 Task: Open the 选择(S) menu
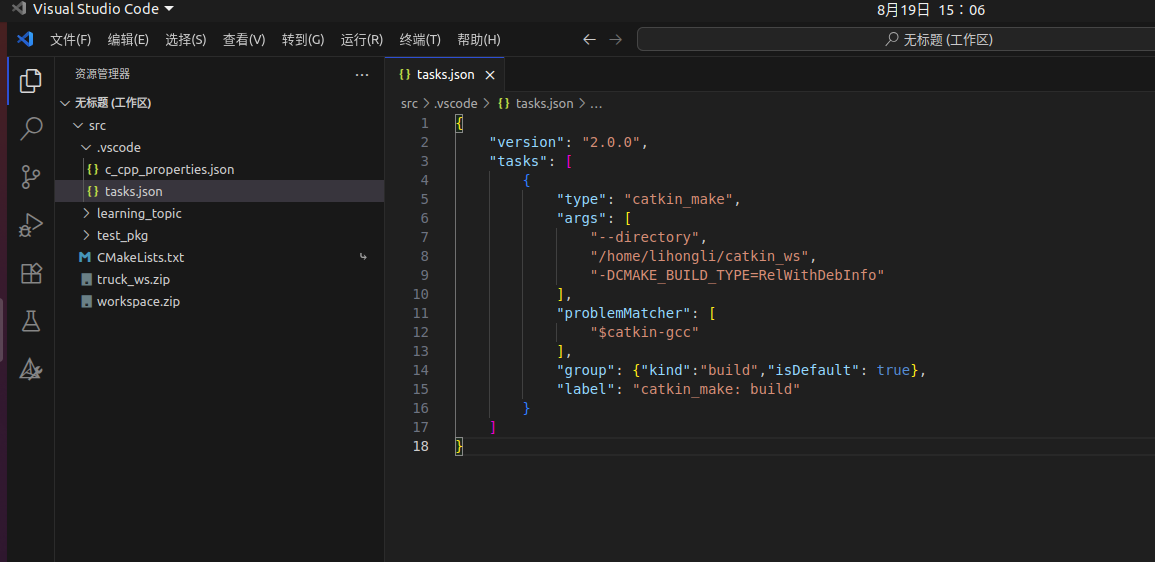coord(186,40)
